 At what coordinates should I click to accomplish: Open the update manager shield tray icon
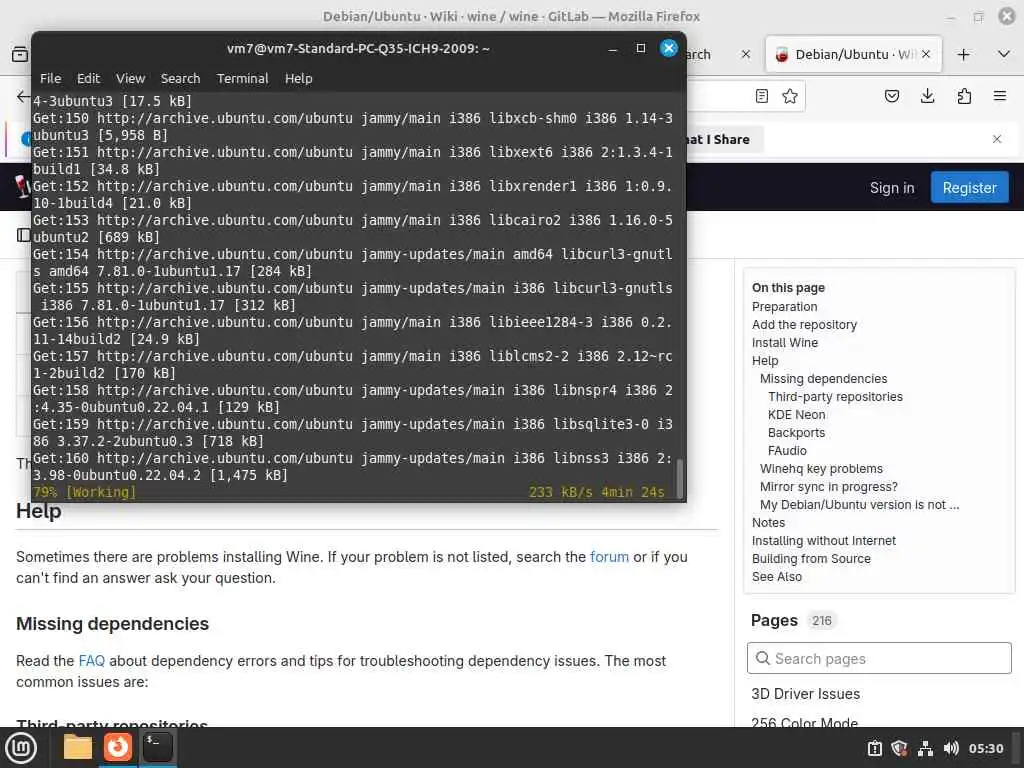click(899, 748)
